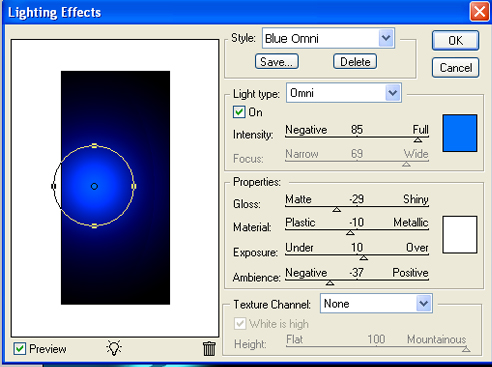
Task: Click the Gloss slider thumb
Action: point(337,209)
